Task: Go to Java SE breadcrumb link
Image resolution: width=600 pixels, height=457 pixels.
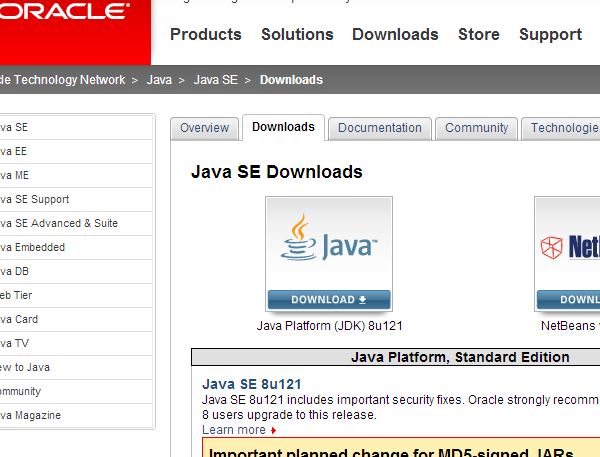Action: (x=215, y=80)
